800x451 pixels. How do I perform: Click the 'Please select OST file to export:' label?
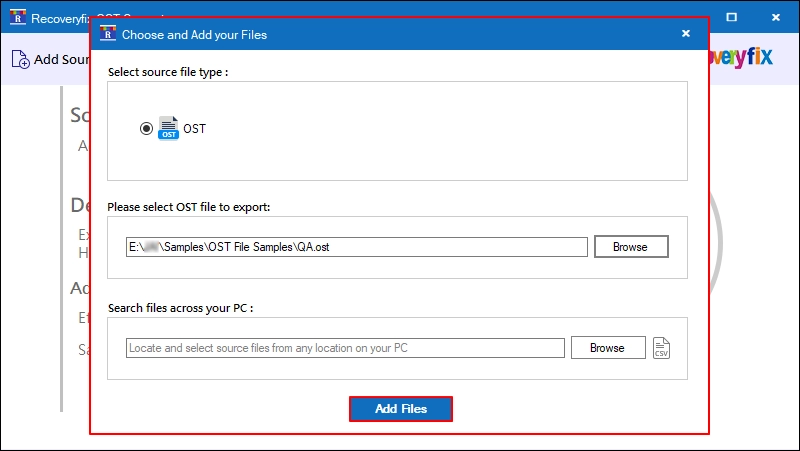pos(189,207)
